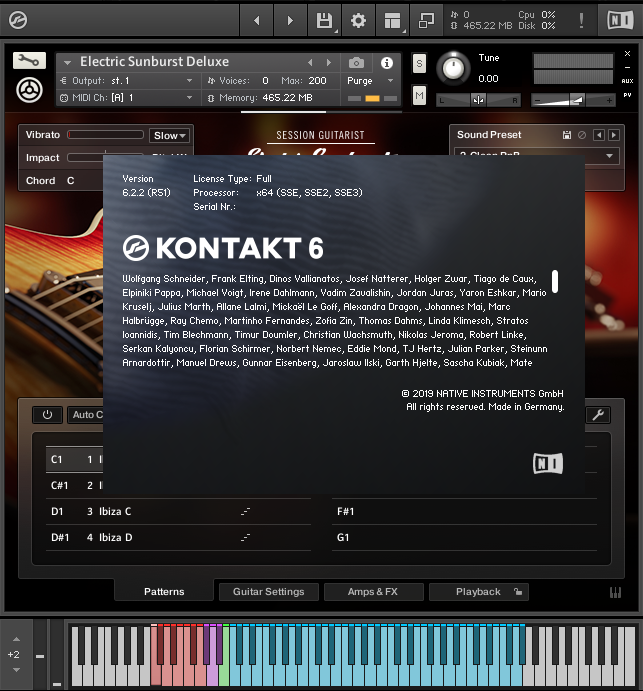Image resolution: width=643 pixels, height=691 pixels.
Task: Open pattern settings wrench icon
Action: point(598,415)
